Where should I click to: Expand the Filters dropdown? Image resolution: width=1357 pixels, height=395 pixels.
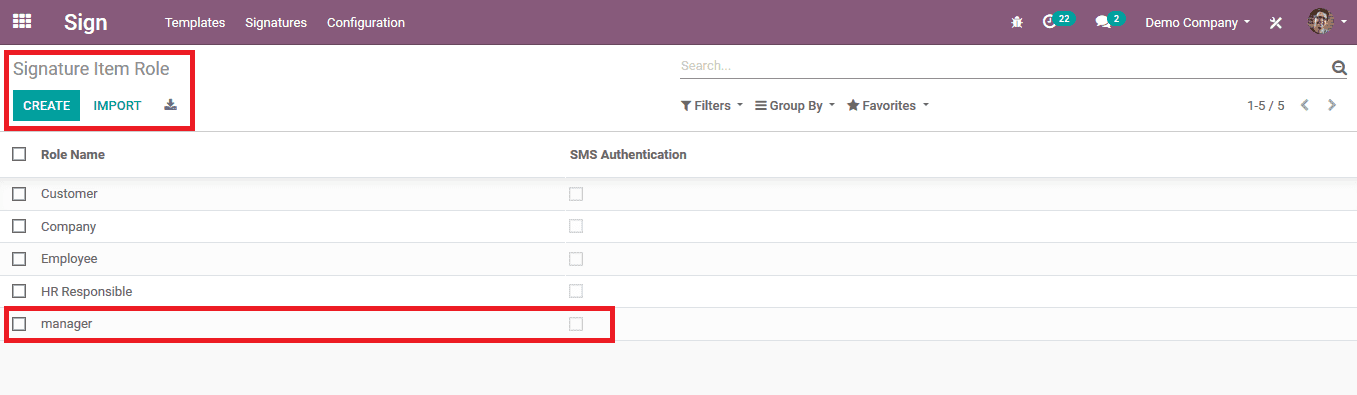coord(712,105)
